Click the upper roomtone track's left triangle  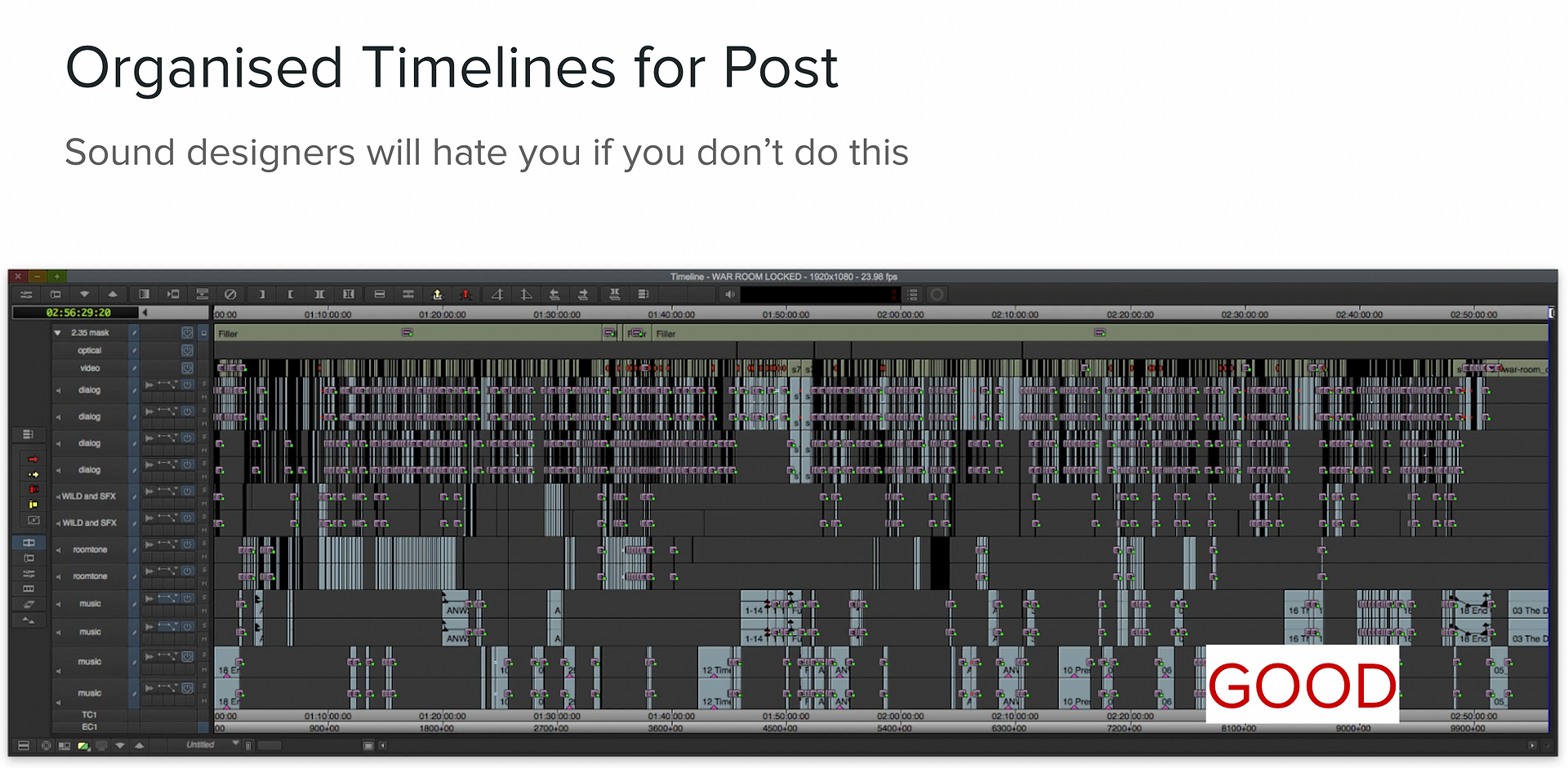58,550
